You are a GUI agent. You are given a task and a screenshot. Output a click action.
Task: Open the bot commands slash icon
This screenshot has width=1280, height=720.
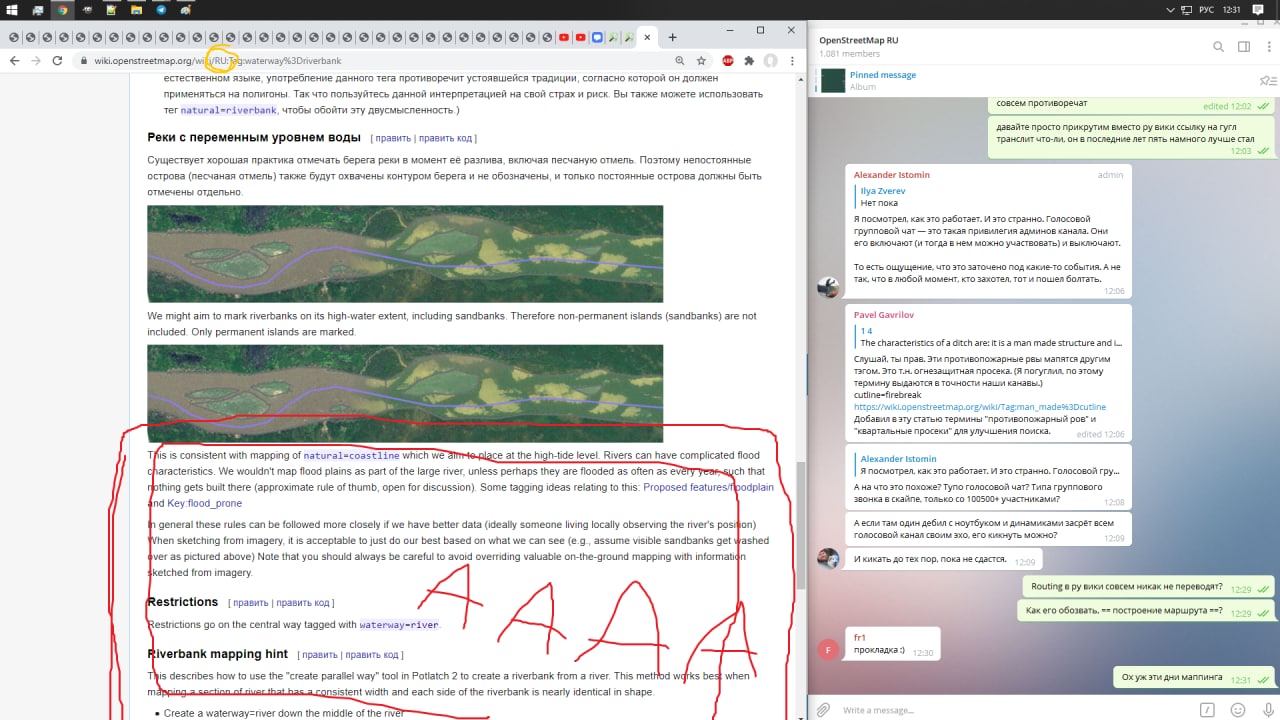pos(1208,710)
